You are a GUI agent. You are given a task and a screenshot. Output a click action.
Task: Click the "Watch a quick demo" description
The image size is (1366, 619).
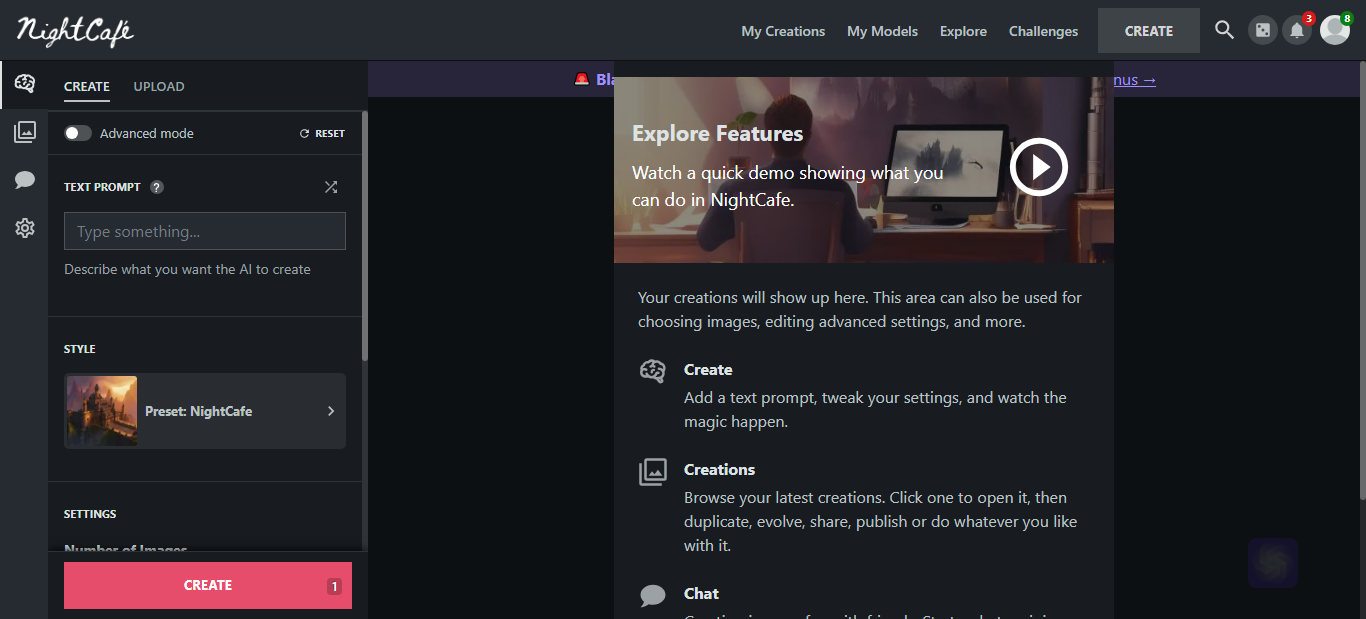787,186
